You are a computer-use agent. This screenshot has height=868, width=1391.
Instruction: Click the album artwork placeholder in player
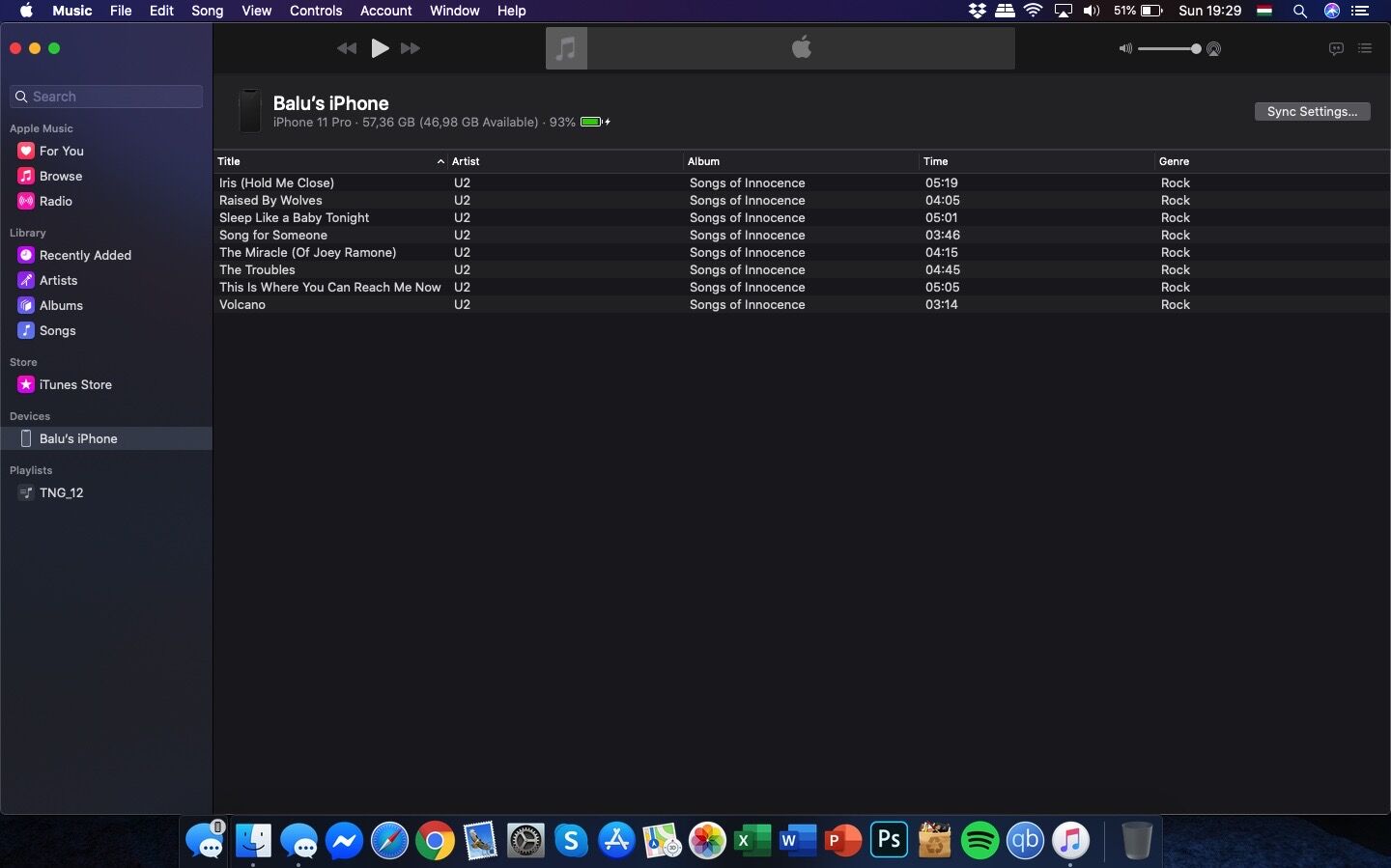tap(566, 48)
